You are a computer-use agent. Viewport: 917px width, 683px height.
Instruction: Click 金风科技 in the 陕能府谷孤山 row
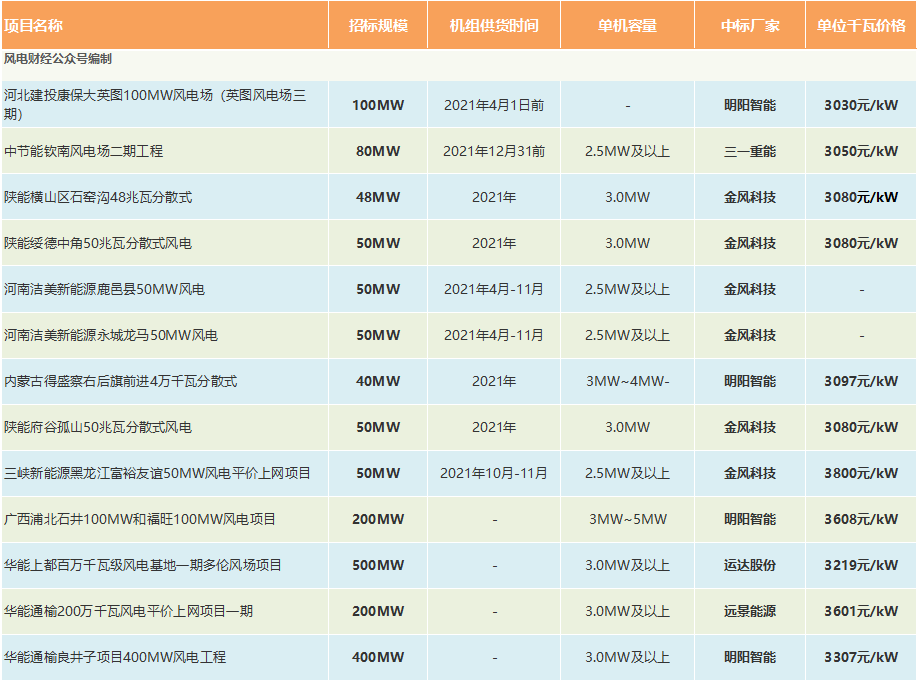point(750,427)
